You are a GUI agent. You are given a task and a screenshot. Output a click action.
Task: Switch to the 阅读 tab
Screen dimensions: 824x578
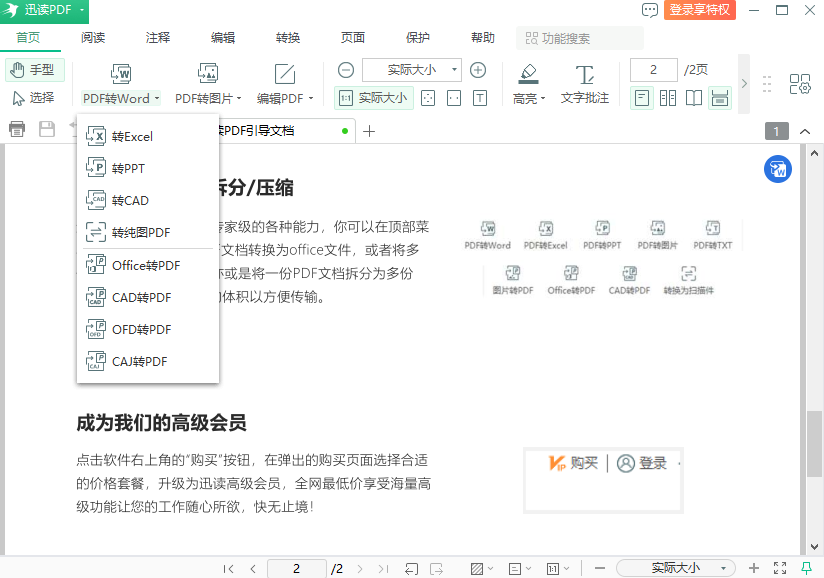[x=93, y=38]
